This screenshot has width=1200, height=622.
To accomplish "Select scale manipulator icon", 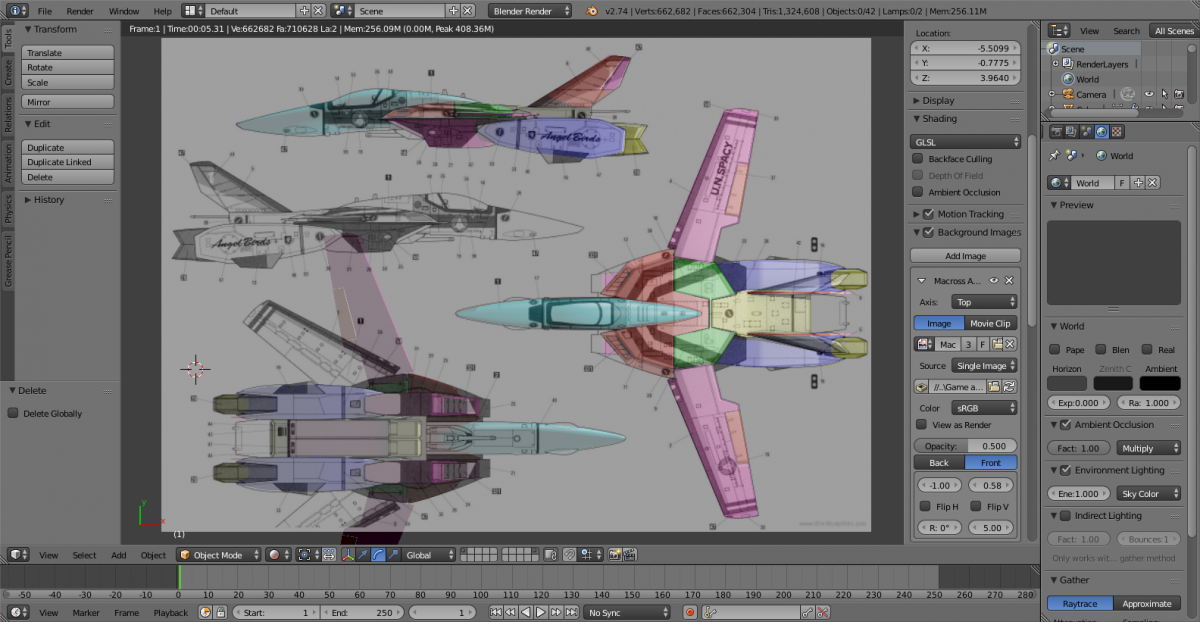I will (x=392, y=554).
